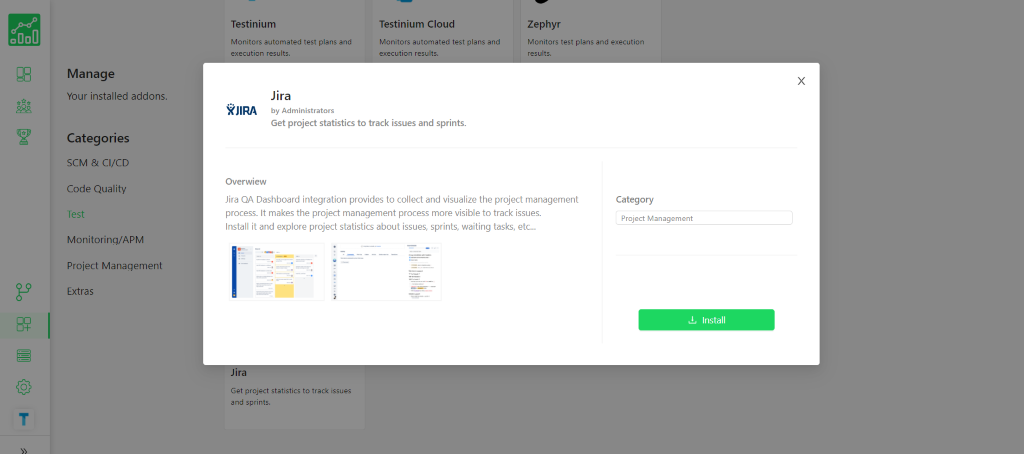Select the Code Quality category
1024x454 pixels.
(x=97, y=189)
